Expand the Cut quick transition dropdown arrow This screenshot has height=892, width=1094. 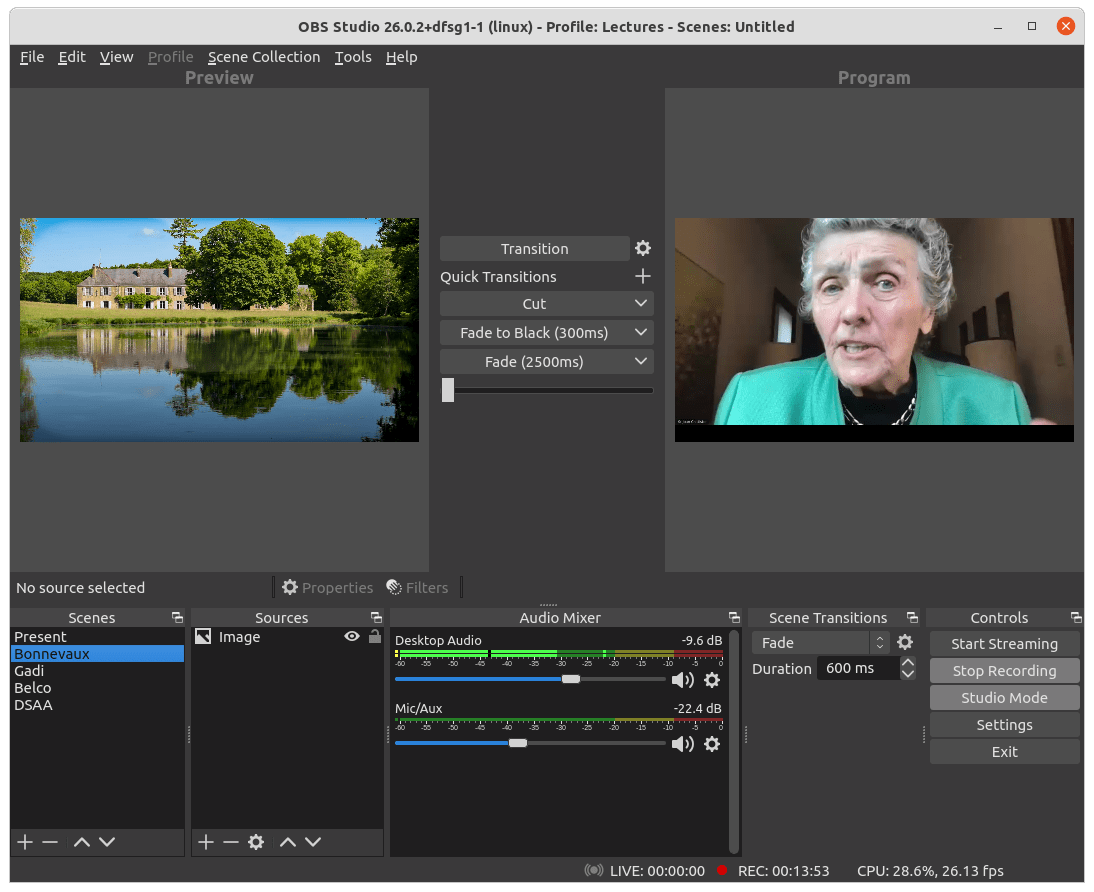pyautogui.click(x=640, y=304)
